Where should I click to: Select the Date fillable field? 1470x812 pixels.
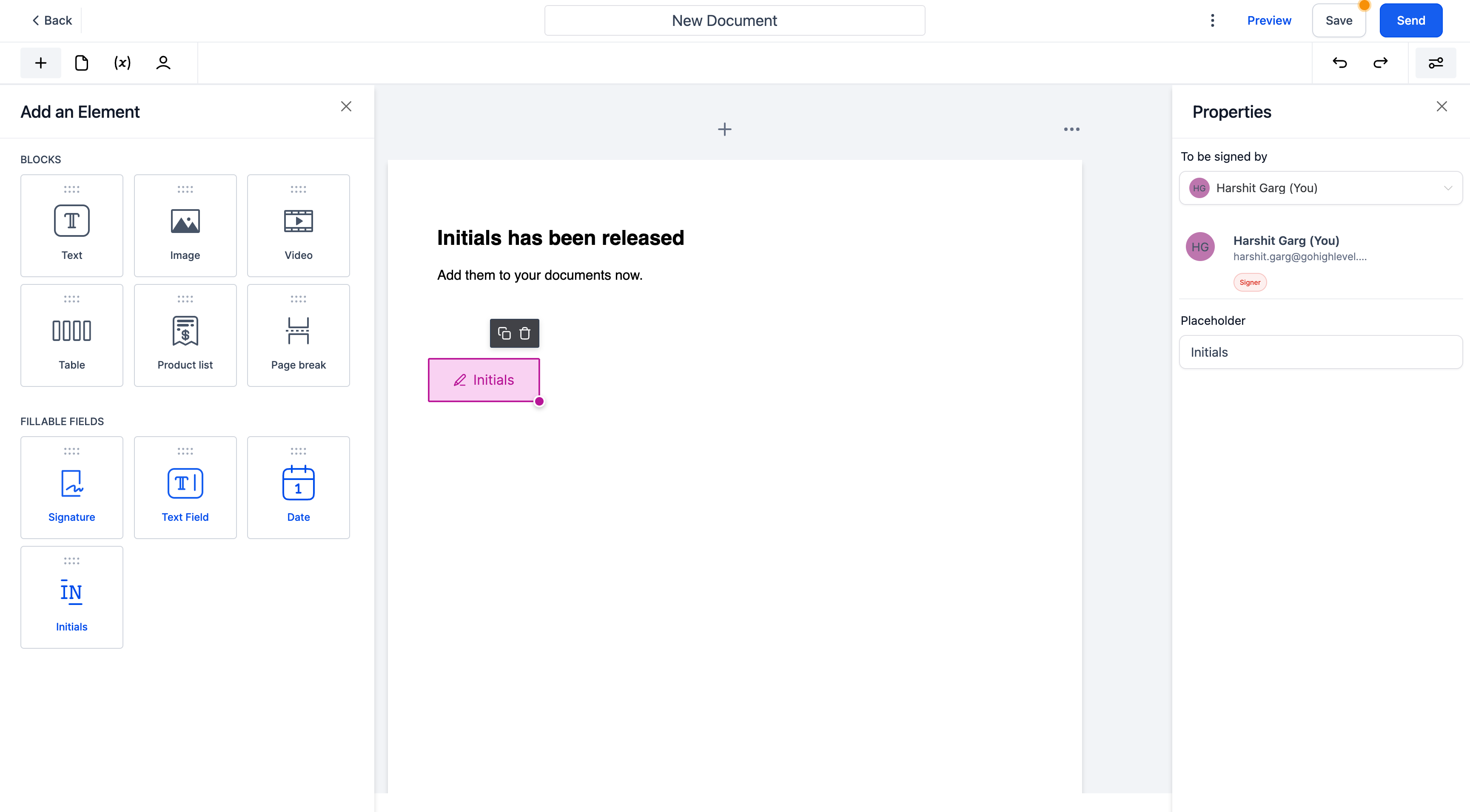[298, 487]
